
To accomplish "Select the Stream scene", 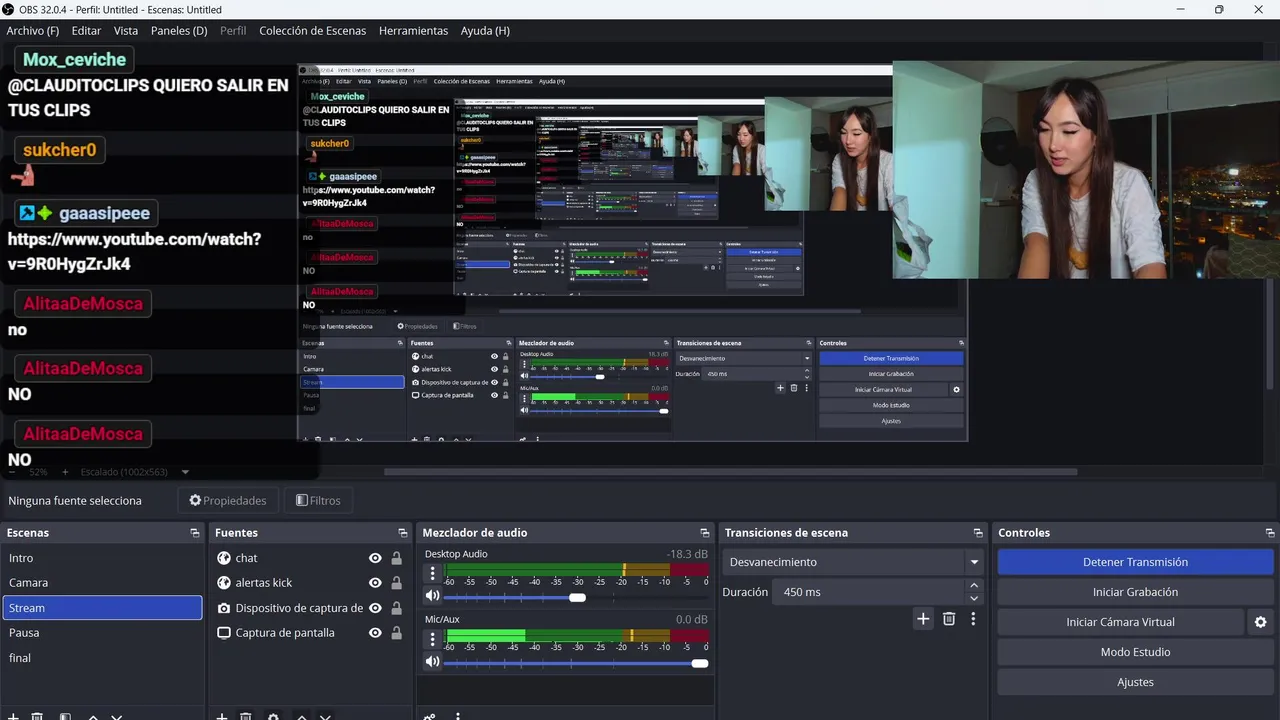I will tap(102, 608).
